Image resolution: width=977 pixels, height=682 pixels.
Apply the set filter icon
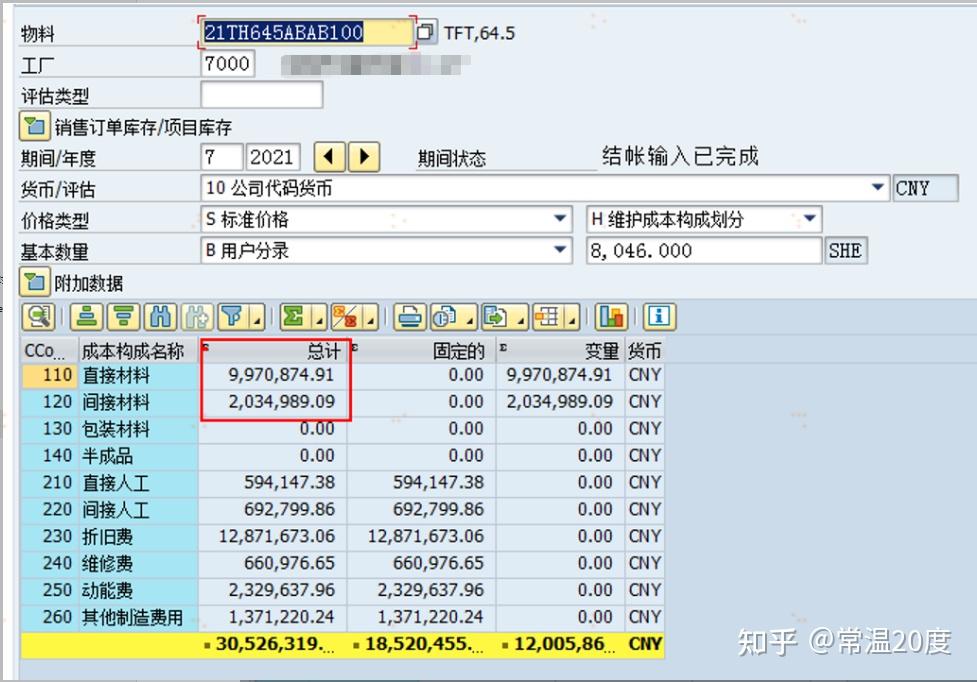click(230, 318)
